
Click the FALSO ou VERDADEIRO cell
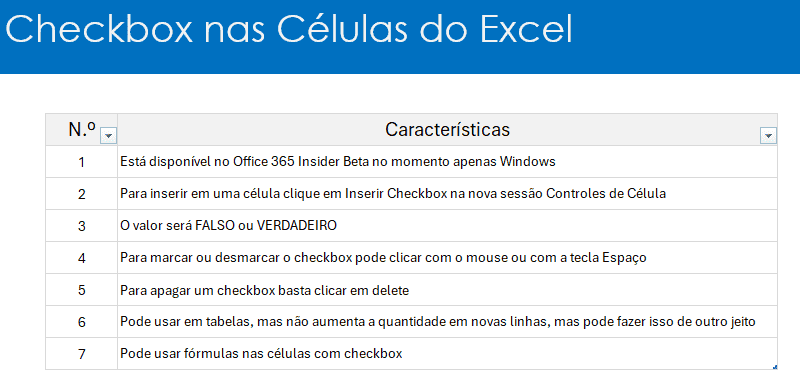[x=447, y=226]
